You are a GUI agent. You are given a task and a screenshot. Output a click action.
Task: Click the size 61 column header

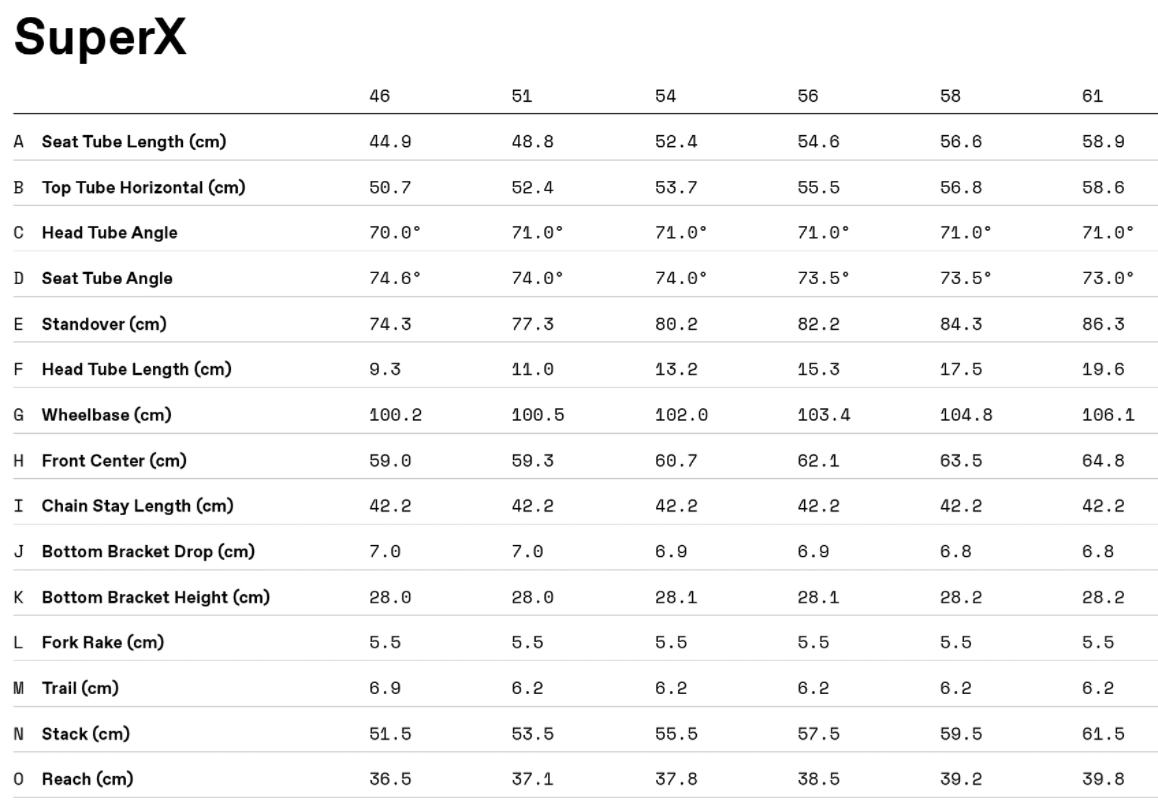1092,96
